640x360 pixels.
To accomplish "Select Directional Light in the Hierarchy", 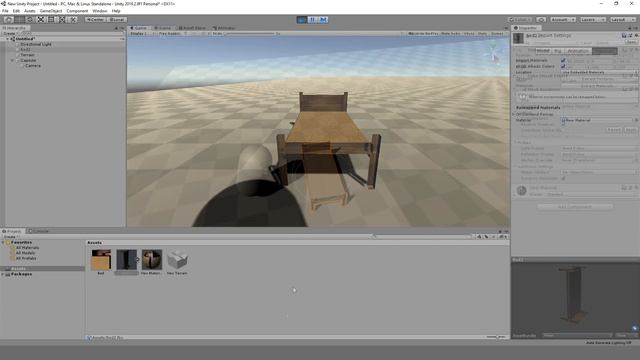I will (x=36, y=44).
